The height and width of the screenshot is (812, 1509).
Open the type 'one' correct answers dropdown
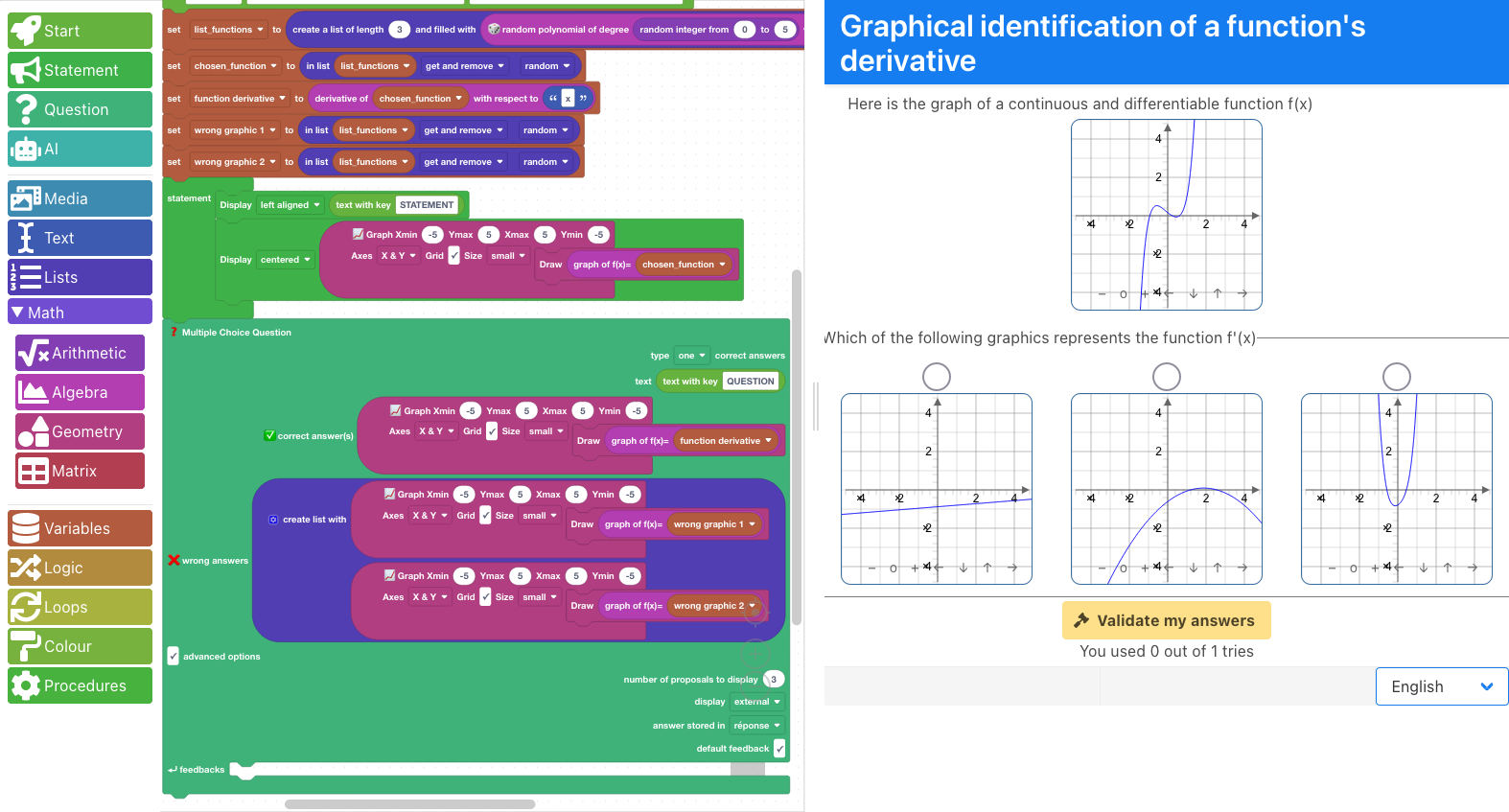tap(691, 356)
